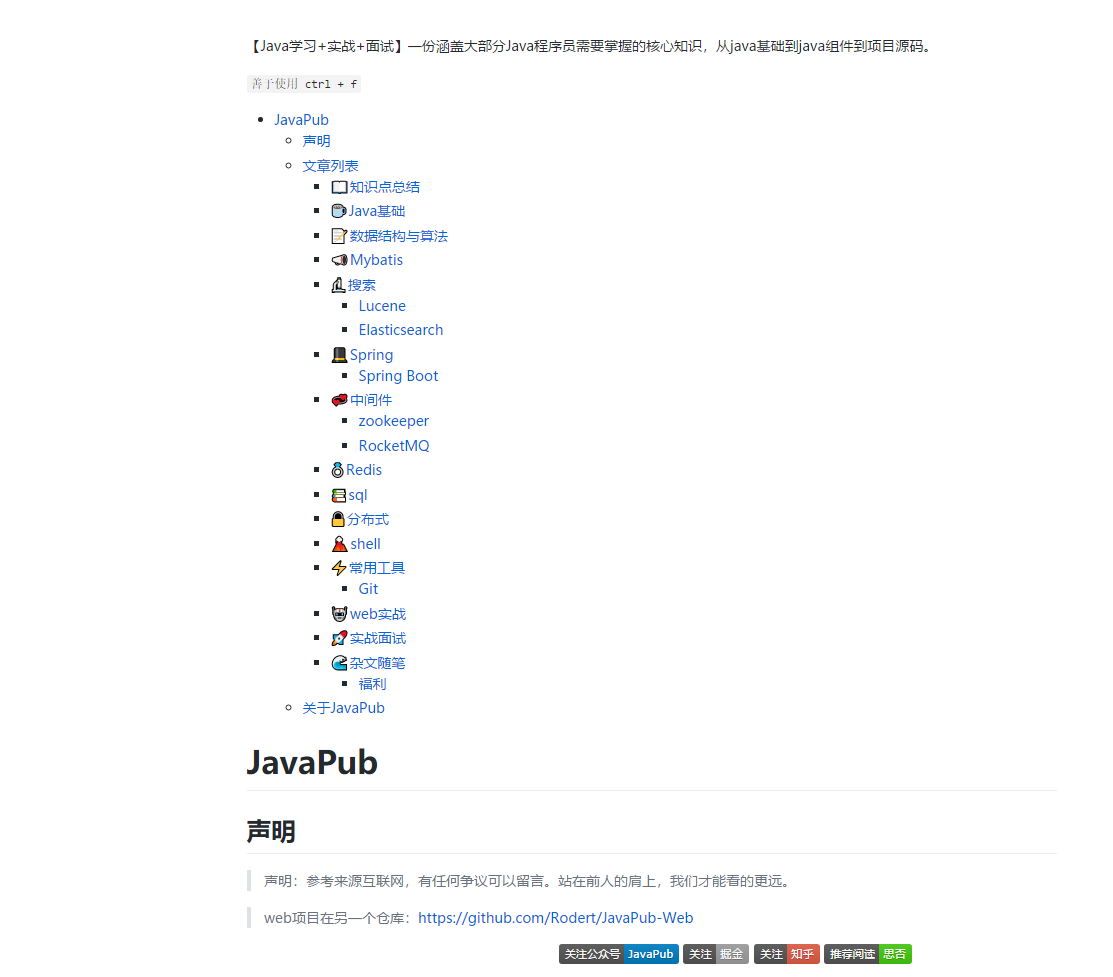Click the 关注公众号 JavaPub badge
The width and height of the screenshot is (1113, 977).
click(x=618, y=954)
